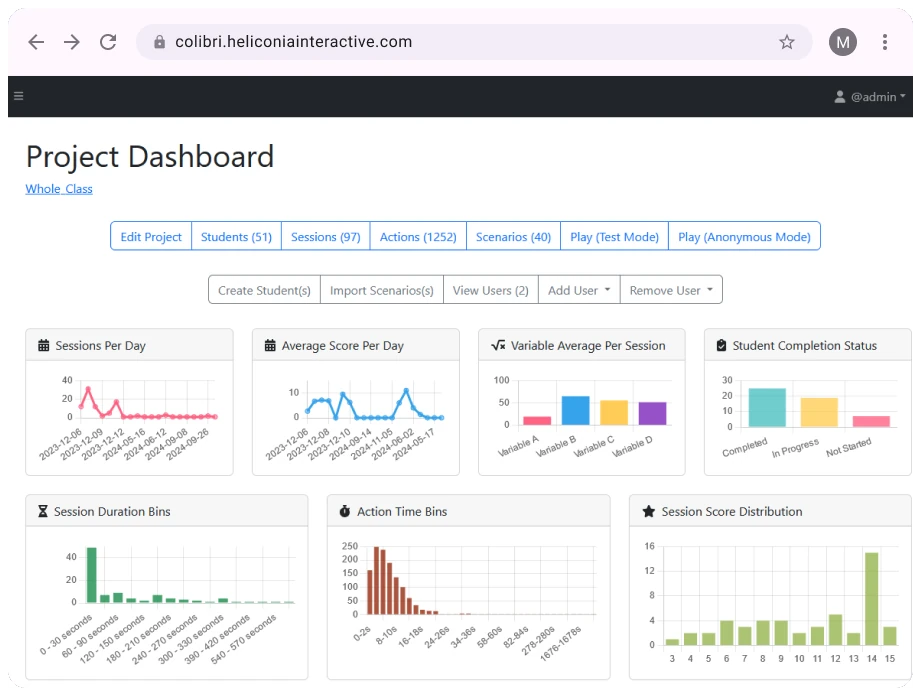Screen dimensions: 921x696
Task: Open the hamburger navigation menu
Action: 19,96
